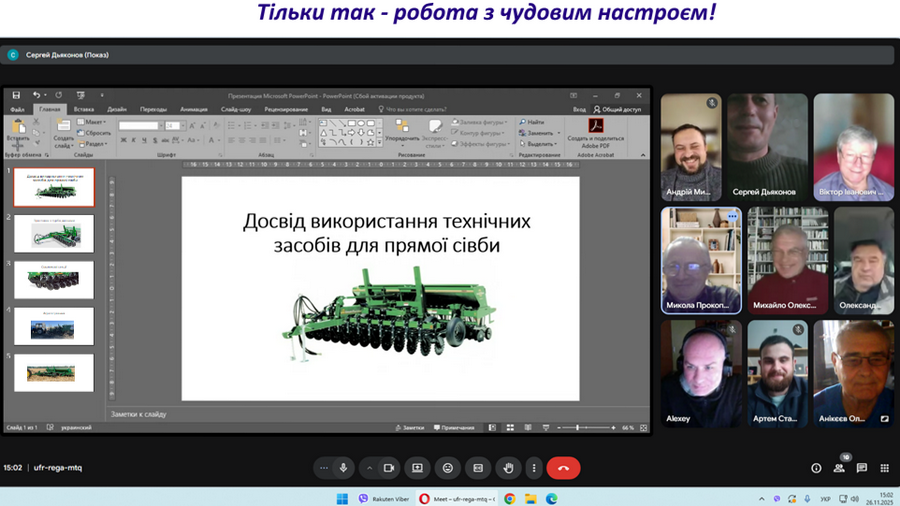Toggle the camera on/off button
900x506 pixels.
click(388, 468)
